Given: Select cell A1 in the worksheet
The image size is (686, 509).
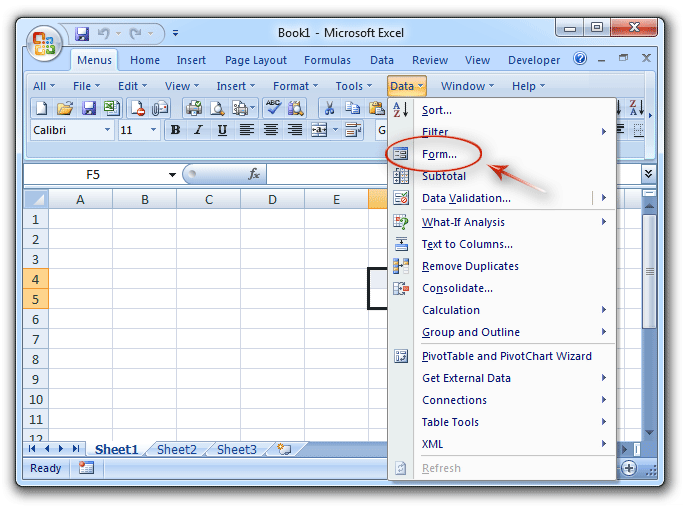Looking at the screenshot, I should tap(80, 219).
